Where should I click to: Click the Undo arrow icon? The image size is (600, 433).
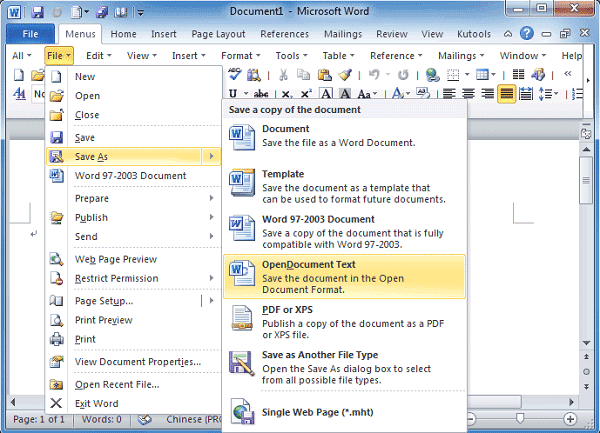[374, 75]
